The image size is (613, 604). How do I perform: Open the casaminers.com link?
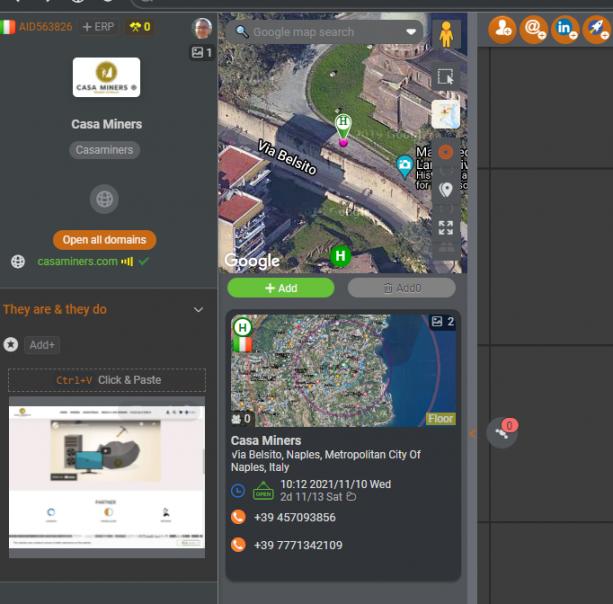click(x=77, y=261)
